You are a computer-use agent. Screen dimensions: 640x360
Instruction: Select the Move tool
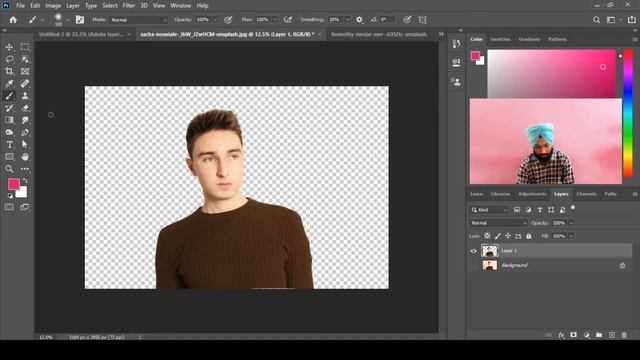[9, 47]
